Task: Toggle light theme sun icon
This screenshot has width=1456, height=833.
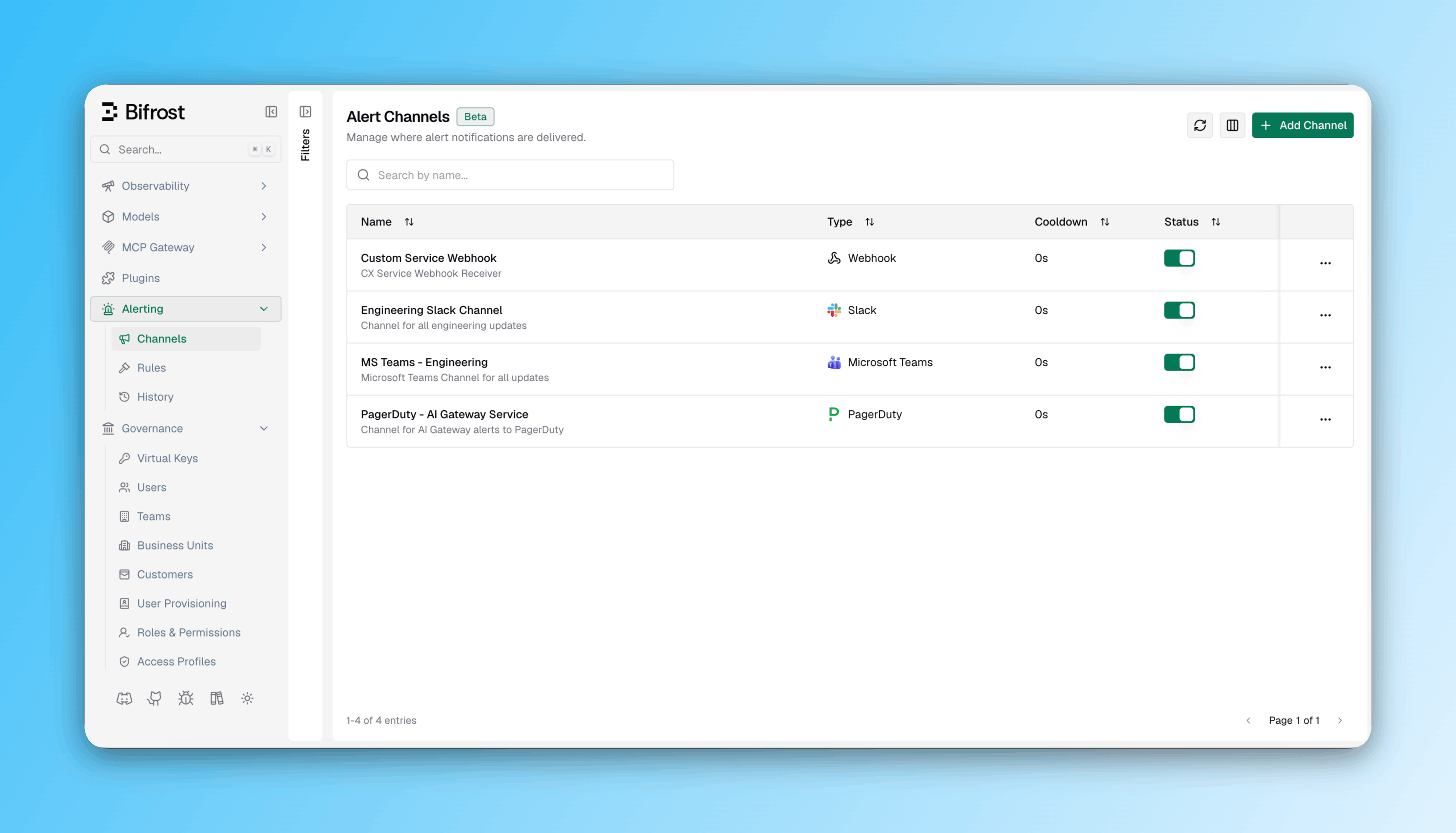Action: (x=247, y=698)
